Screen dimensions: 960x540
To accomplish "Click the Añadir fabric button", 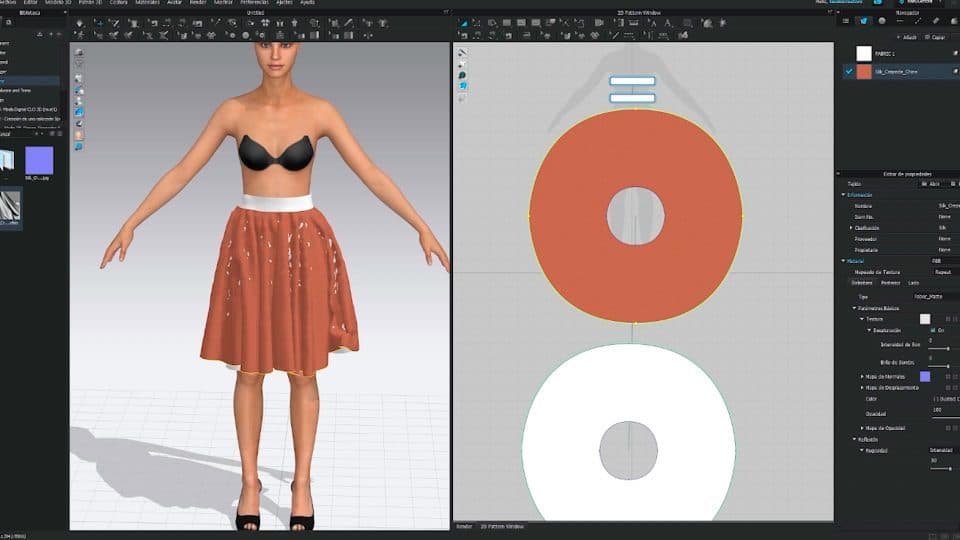I will pyautogui.click(x=907, y=37).
